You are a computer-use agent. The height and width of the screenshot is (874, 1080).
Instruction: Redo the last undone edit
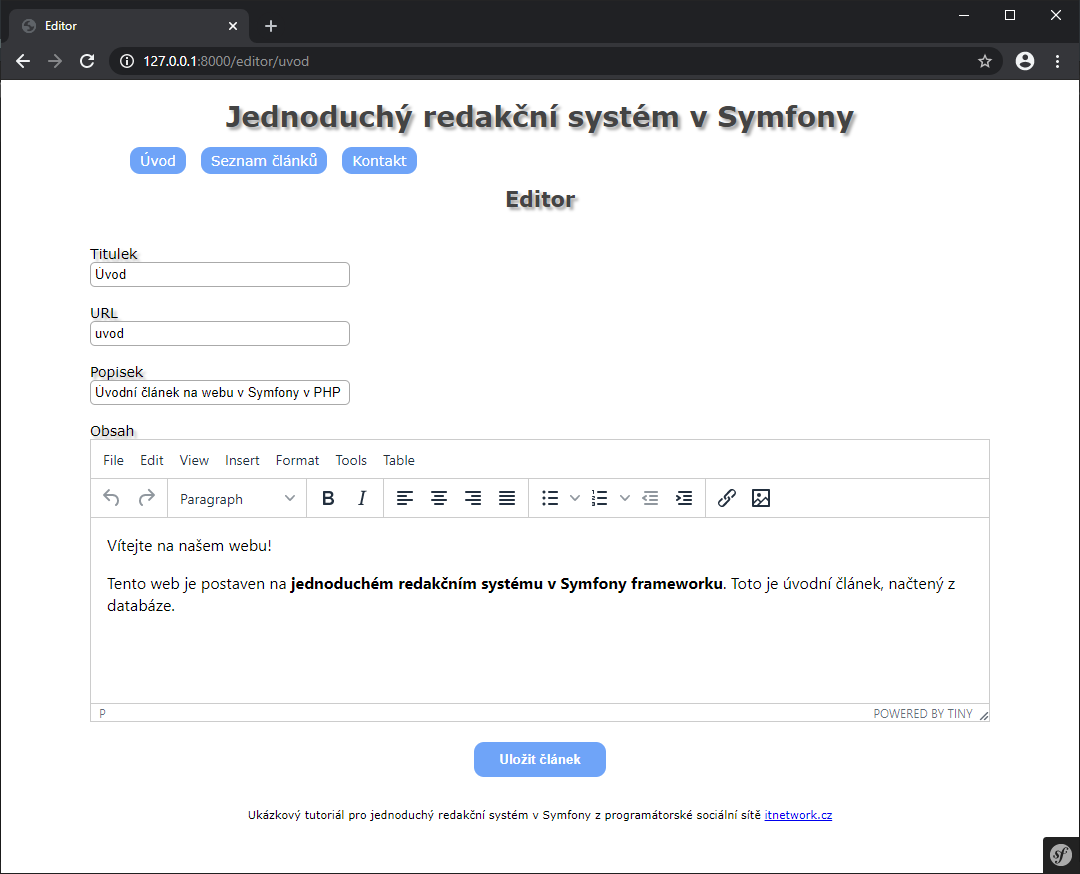pyautogui.click(x=147, y=498)
